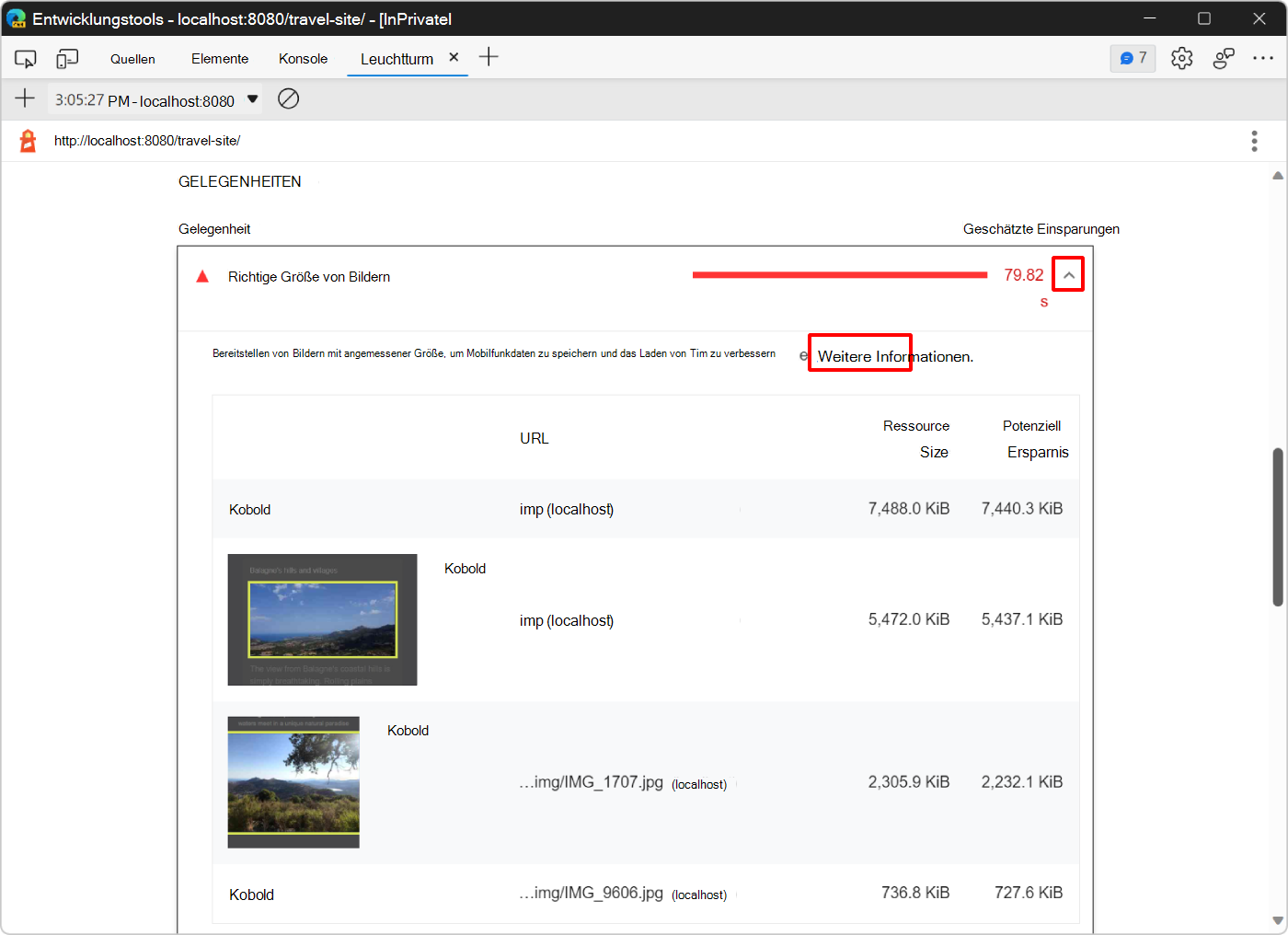This screenshot has height=935, width=1288.
Task: Open the feedback icon showing 7
Action: click(x=1133, y=57)
